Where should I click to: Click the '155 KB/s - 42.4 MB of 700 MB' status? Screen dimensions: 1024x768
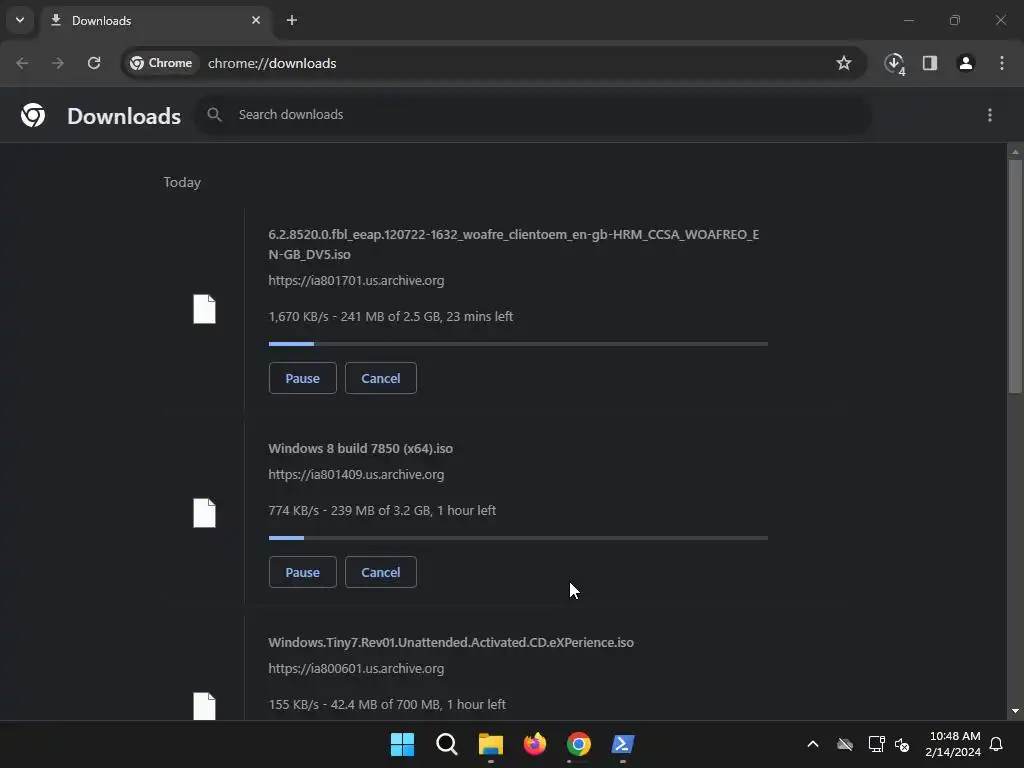tap(387, 704)
